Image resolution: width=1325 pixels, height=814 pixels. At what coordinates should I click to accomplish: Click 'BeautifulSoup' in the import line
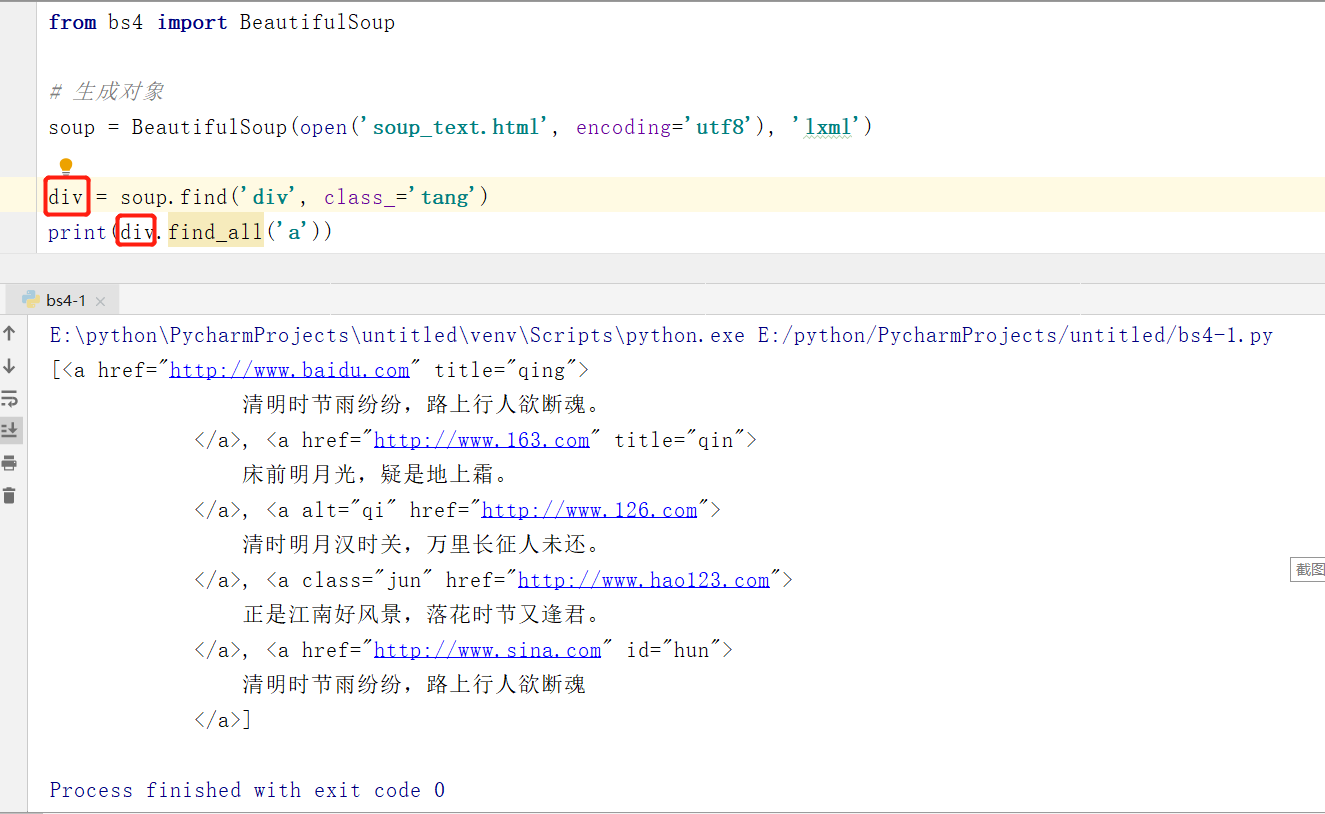pyautogui.click(x=317, y=22)
